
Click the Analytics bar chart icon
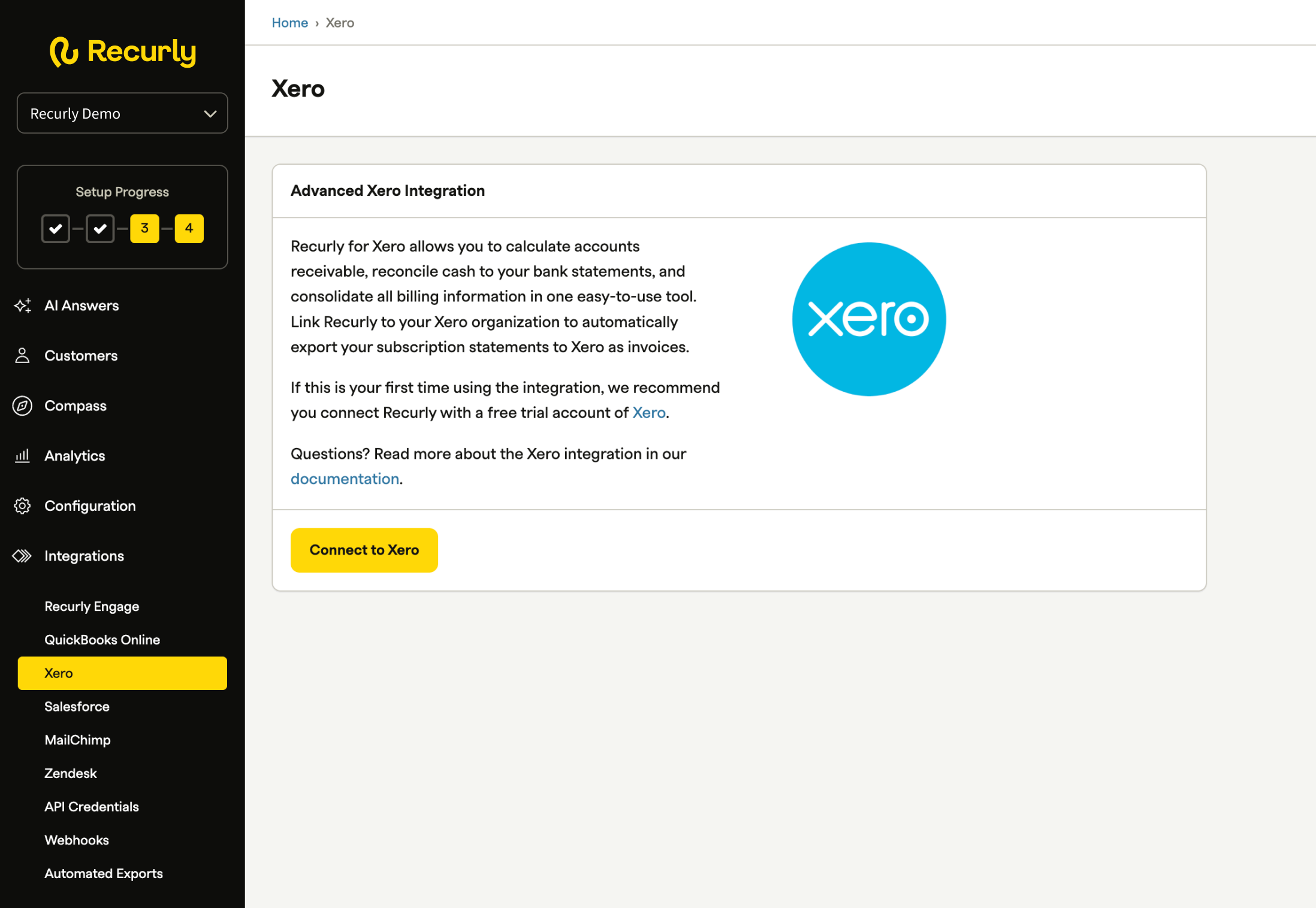[22, 456]
